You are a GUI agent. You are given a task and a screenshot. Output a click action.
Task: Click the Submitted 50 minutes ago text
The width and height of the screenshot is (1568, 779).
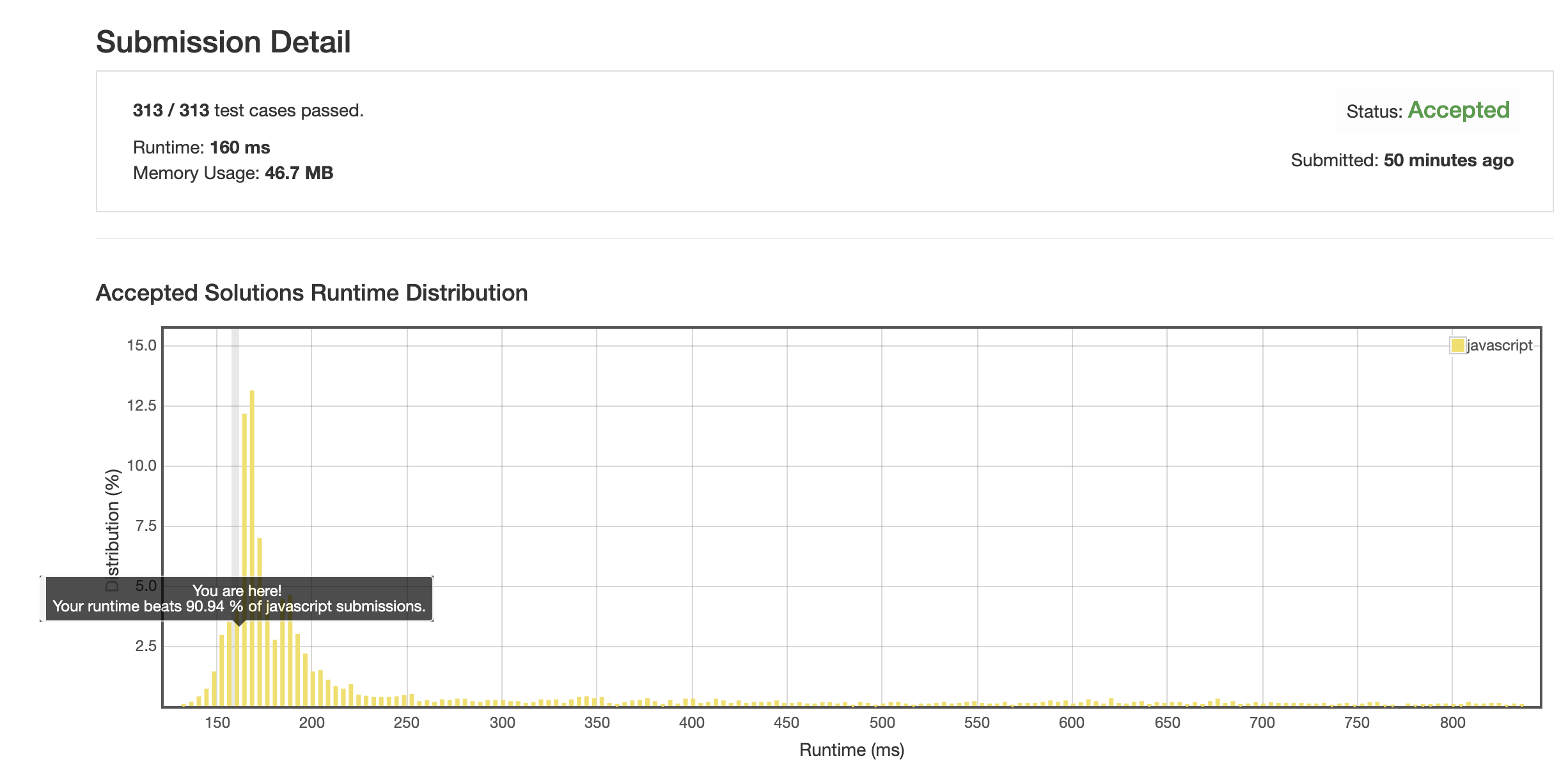[x=1402, y=160]
